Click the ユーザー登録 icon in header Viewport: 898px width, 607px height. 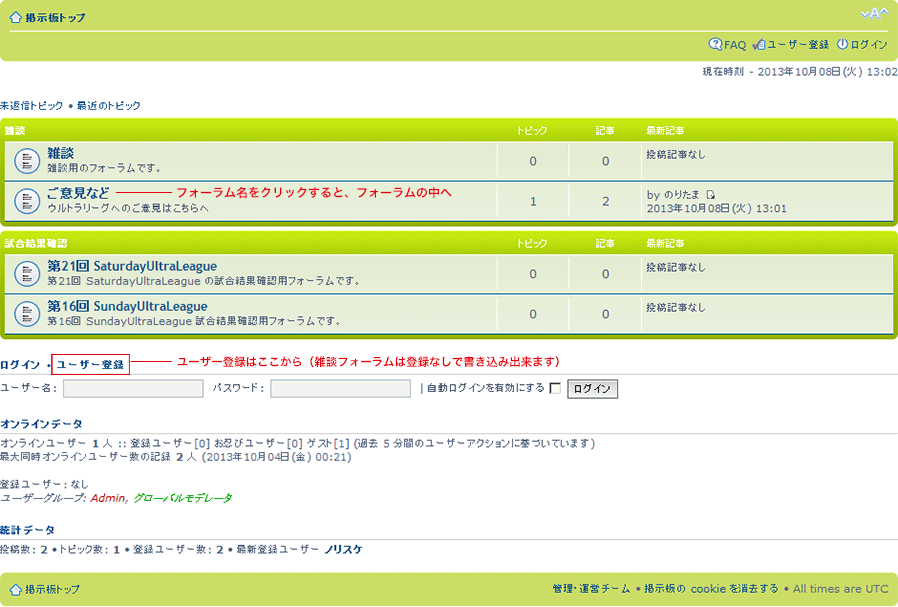tap(759, 44)
